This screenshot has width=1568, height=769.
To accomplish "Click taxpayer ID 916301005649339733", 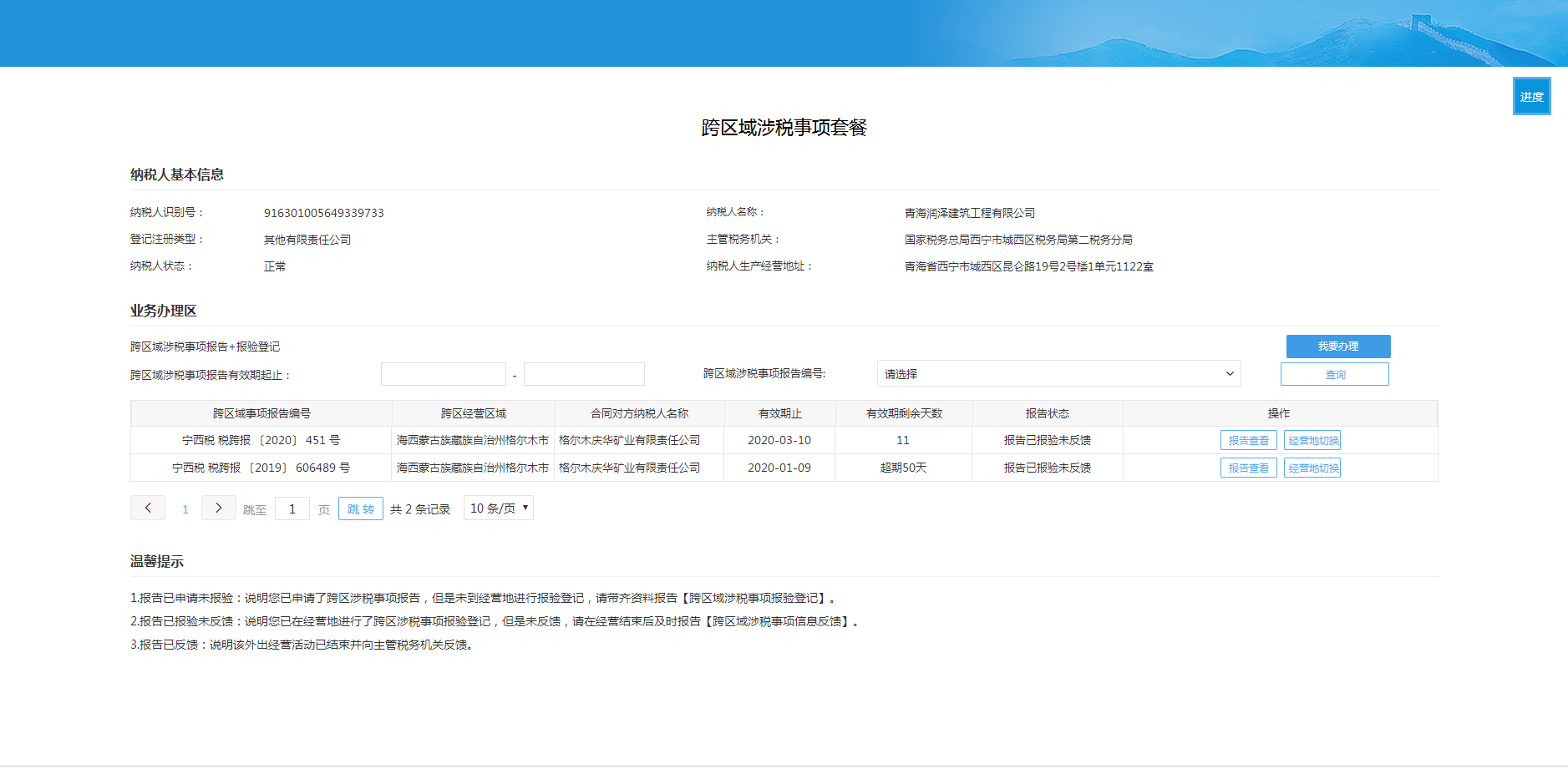I will click(324, 213).
